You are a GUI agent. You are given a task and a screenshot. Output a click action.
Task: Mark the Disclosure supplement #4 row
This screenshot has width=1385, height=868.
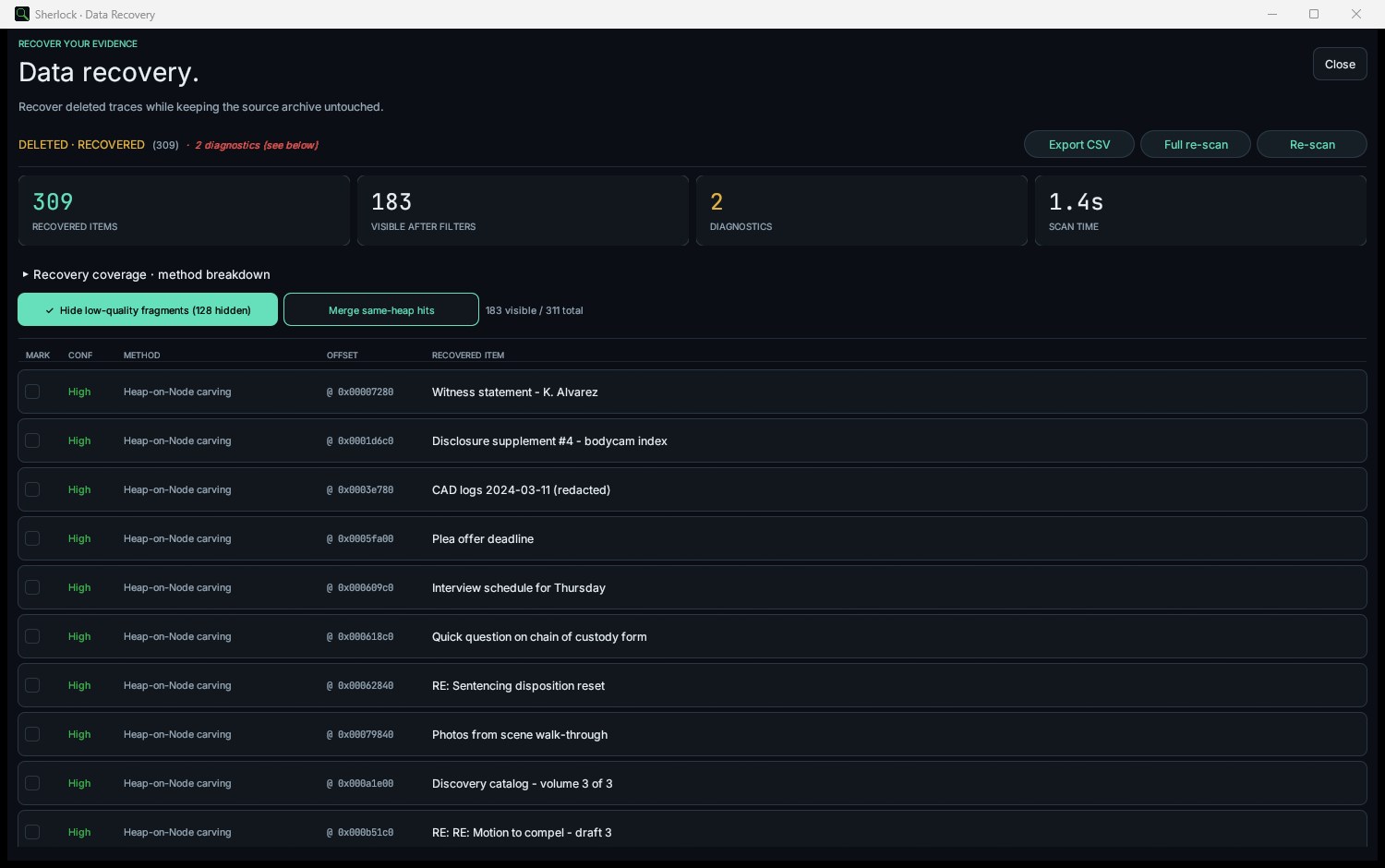click(32, 440)
